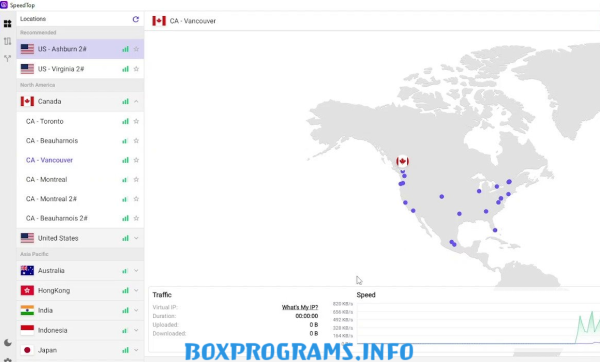Viewport: 600px width, 362px height.
Task: Select US - Virginia 2# recommended server
Action: pos(80,69)
